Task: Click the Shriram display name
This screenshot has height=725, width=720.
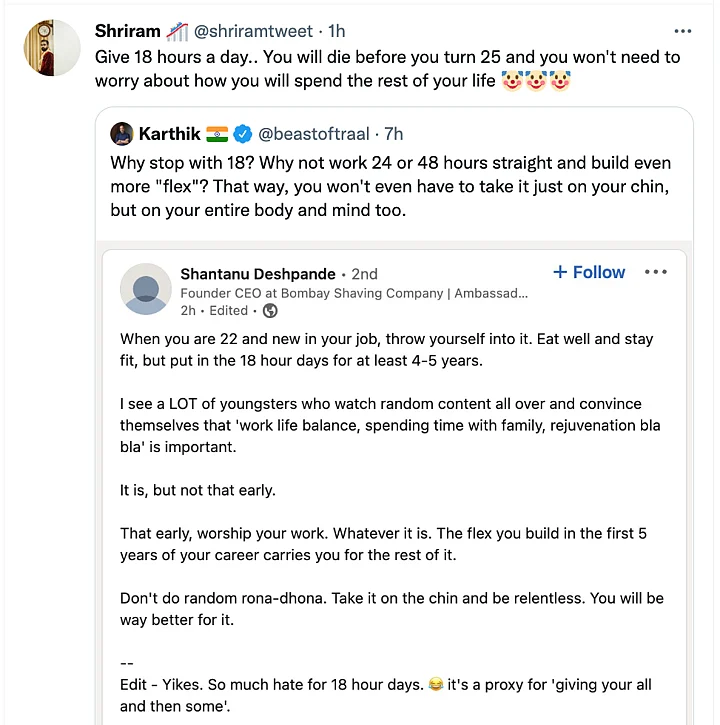Action: 127,31
